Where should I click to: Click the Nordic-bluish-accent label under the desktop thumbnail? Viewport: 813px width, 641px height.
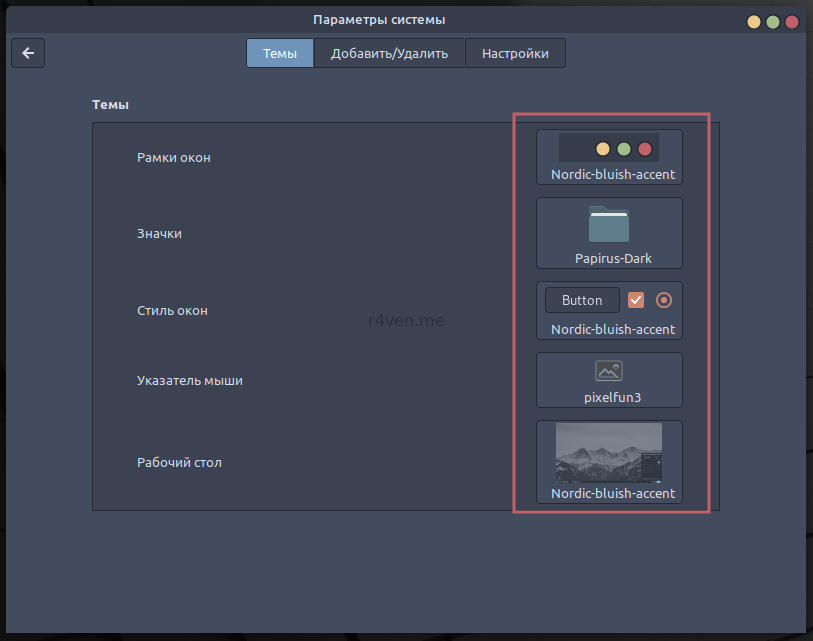612,493
